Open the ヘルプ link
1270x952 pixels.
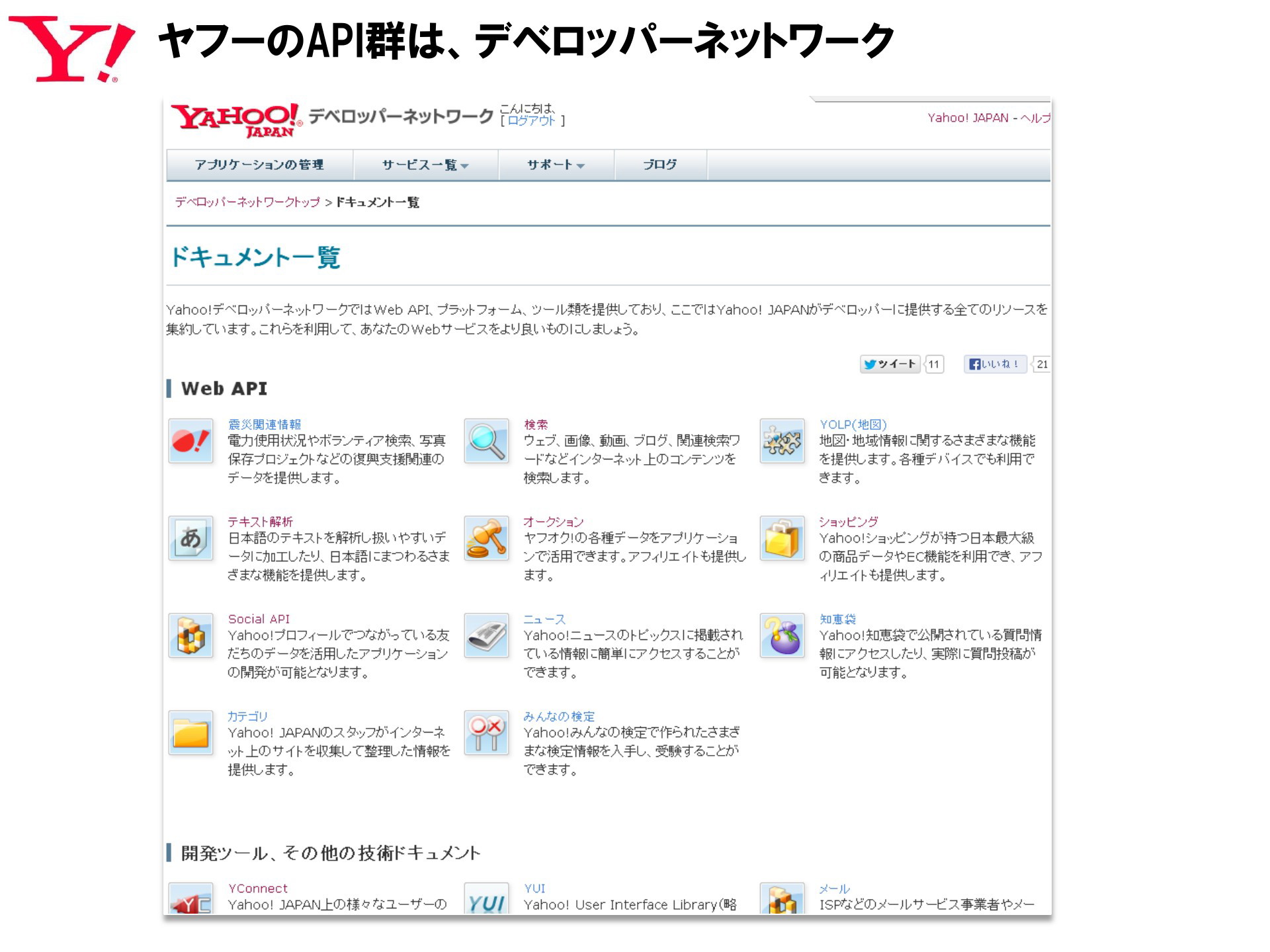point(1035,118)
